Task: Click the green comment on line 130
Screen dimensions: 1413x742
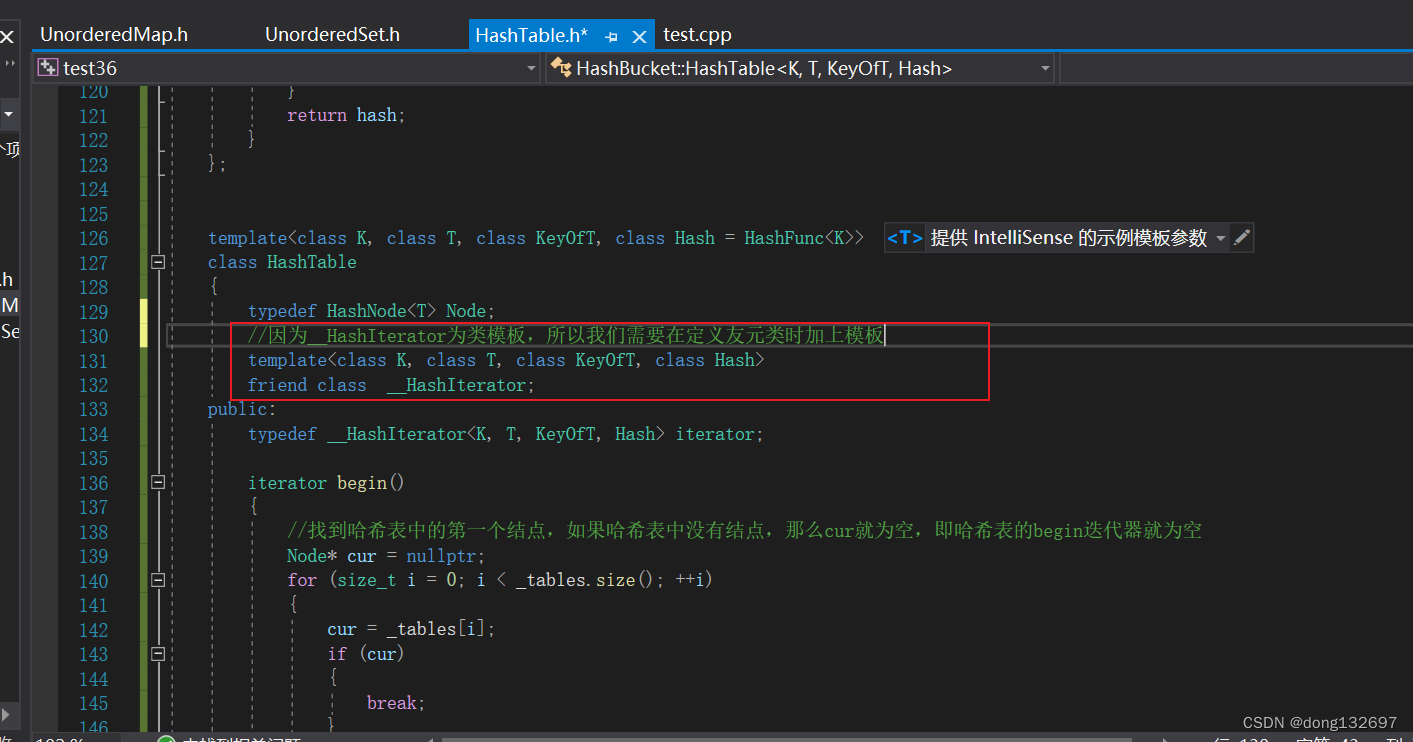Action: [566, 336]
